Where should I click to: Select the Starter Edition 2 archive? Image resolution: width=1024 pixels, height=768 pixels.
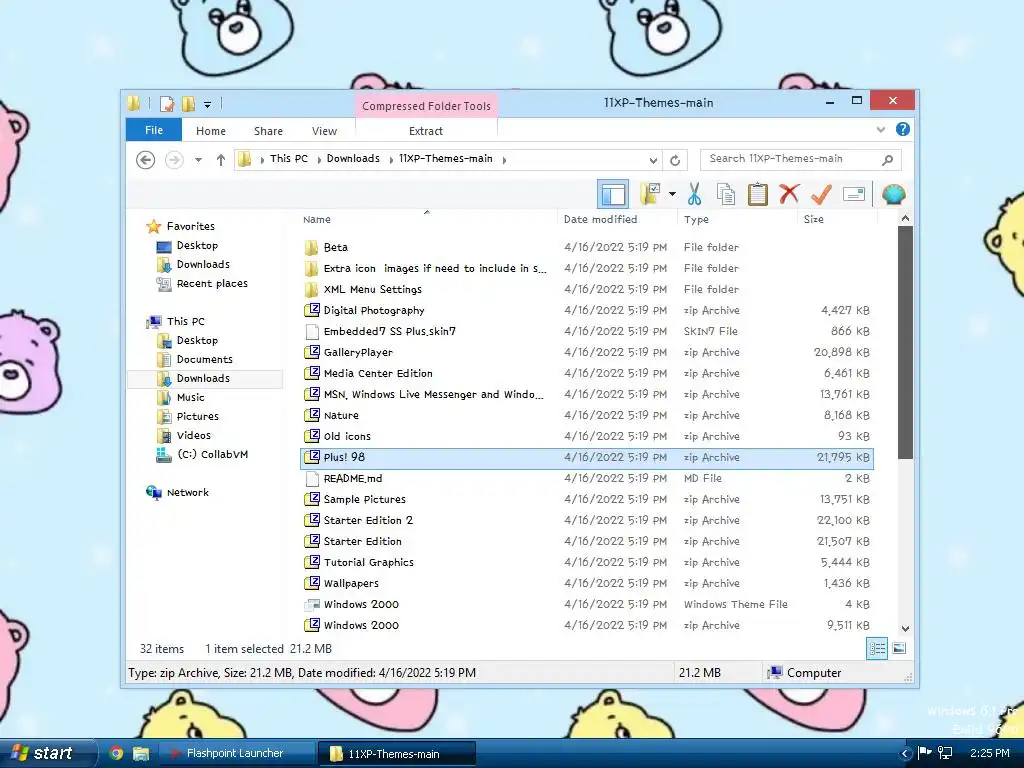click(x=586, y=520)
